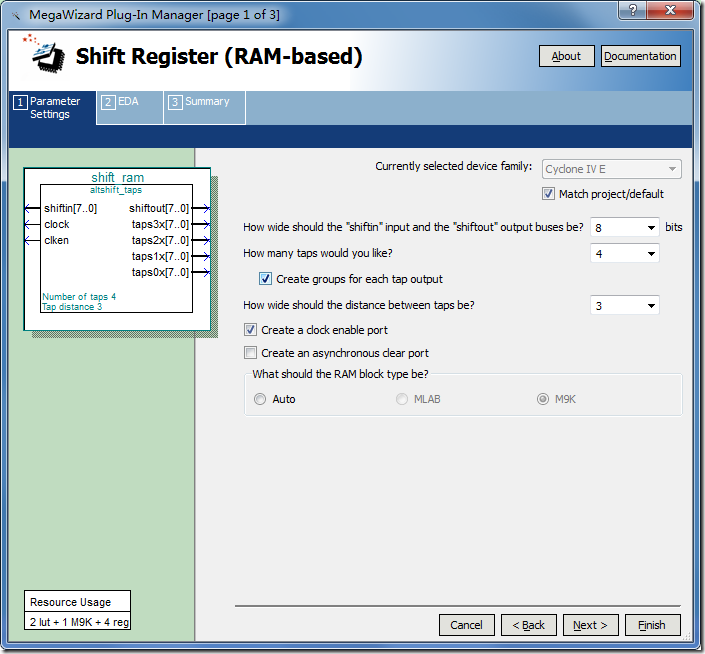Open the shiftin bus width dropdown
Screen dimensions: 705x654
(x=625, y=227)
